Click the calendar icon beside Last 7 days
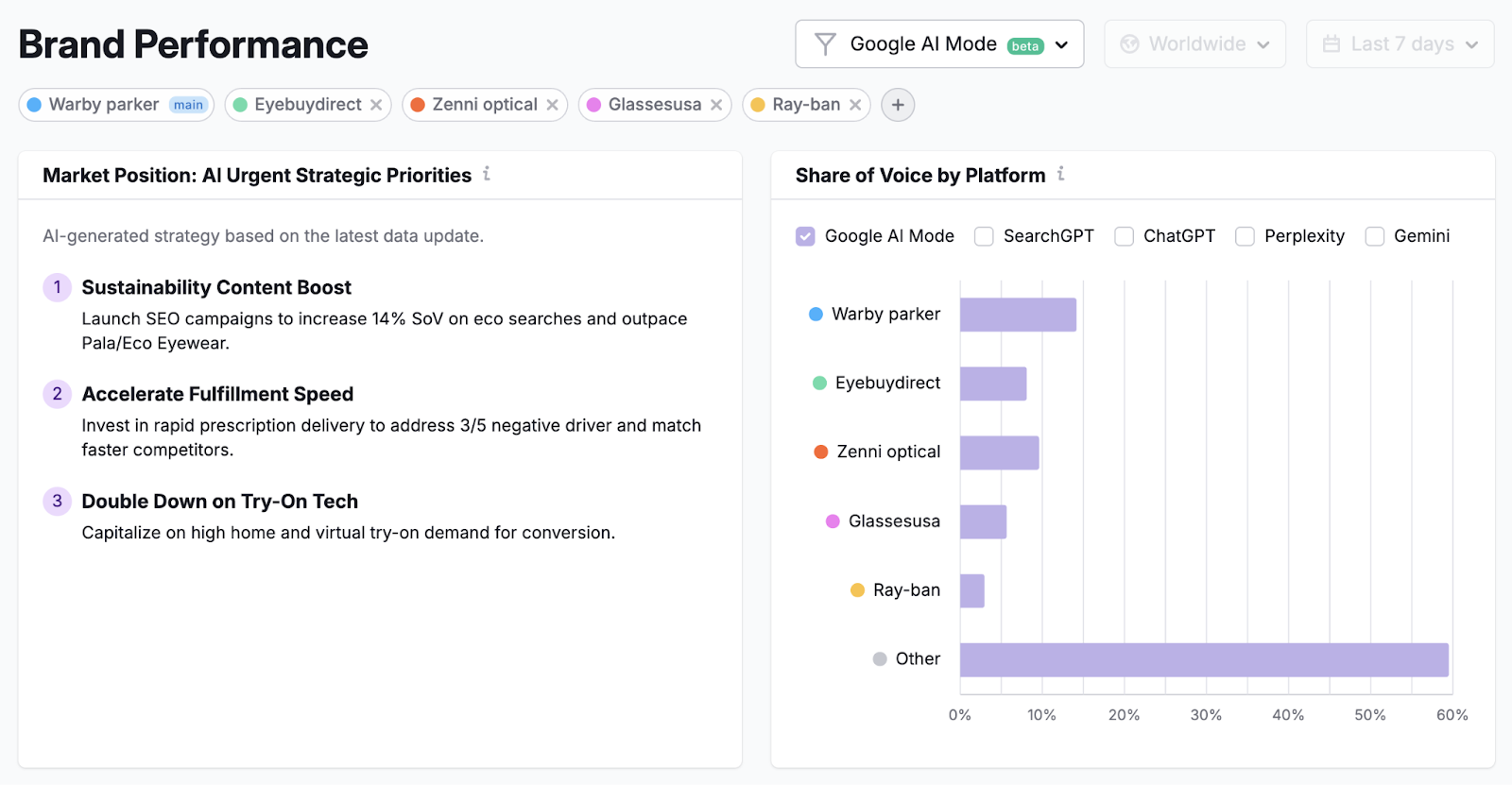The width and height of the screenshot is (1512, 785). click(1332, 44)
